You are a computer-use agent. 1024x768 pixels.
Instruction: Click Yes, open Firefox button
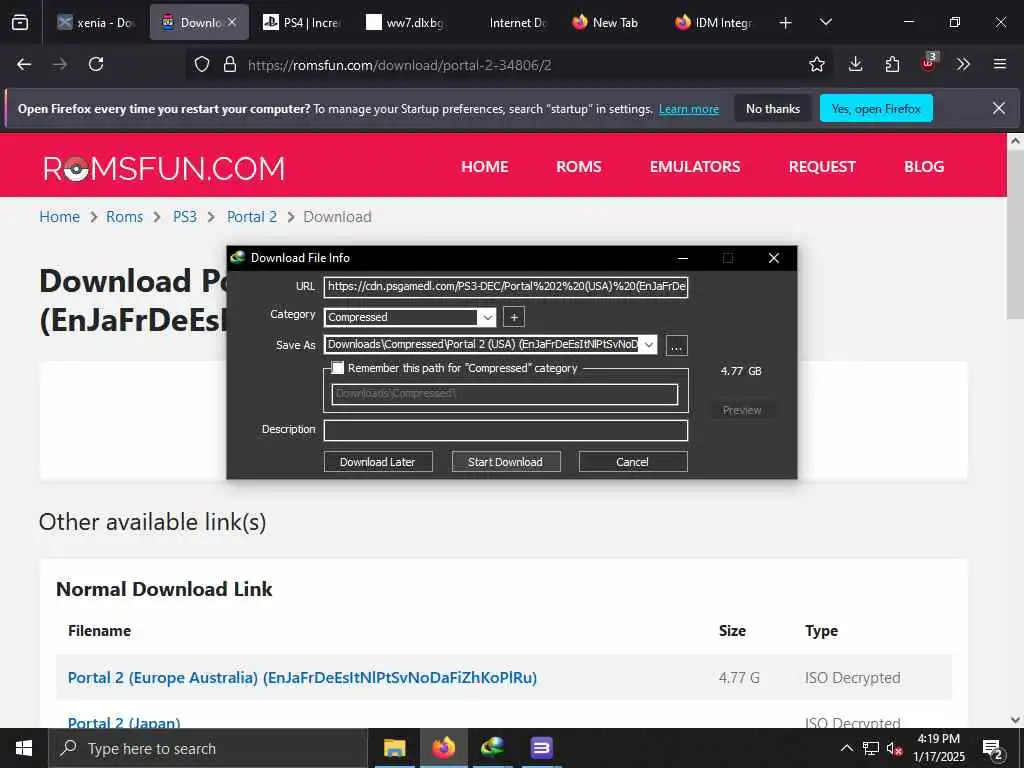pyautogui.click(x=876, y=108)
